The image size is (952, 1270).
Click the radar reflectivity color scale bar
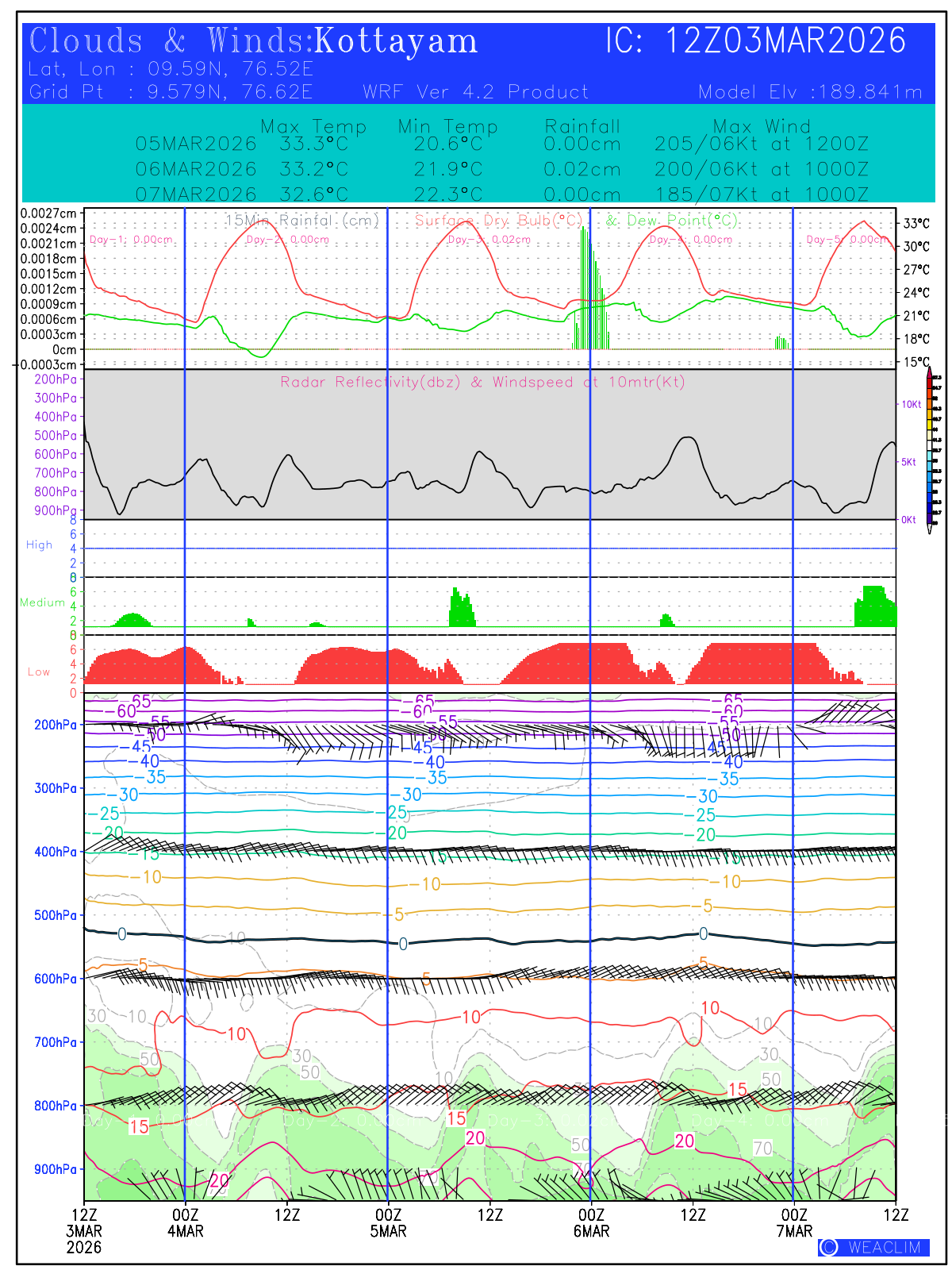point(929,452)
